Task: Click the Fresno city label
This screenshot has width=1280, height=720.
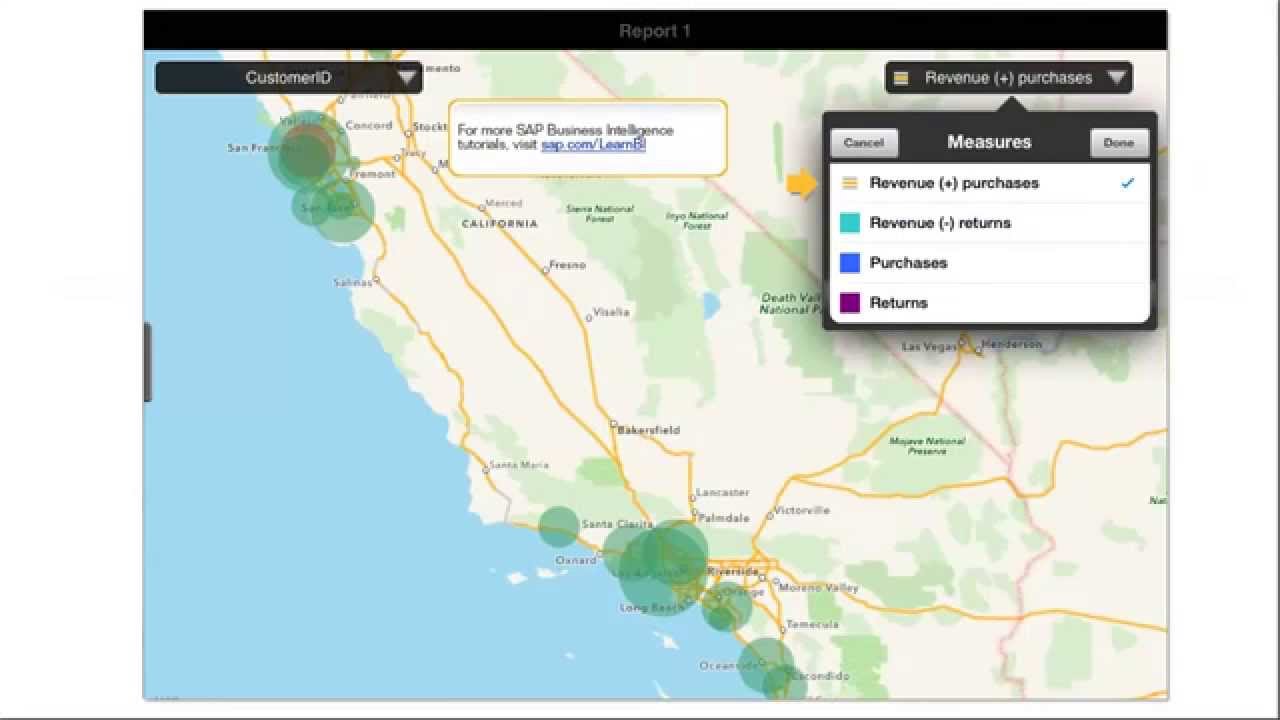Action: tap(567, 266)
